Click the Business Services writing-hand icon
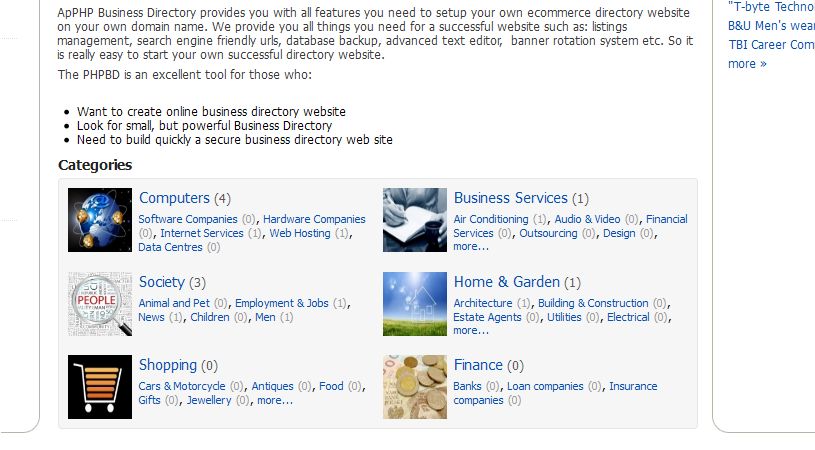This screenshot has width=815, height=450. click(415, 220)
